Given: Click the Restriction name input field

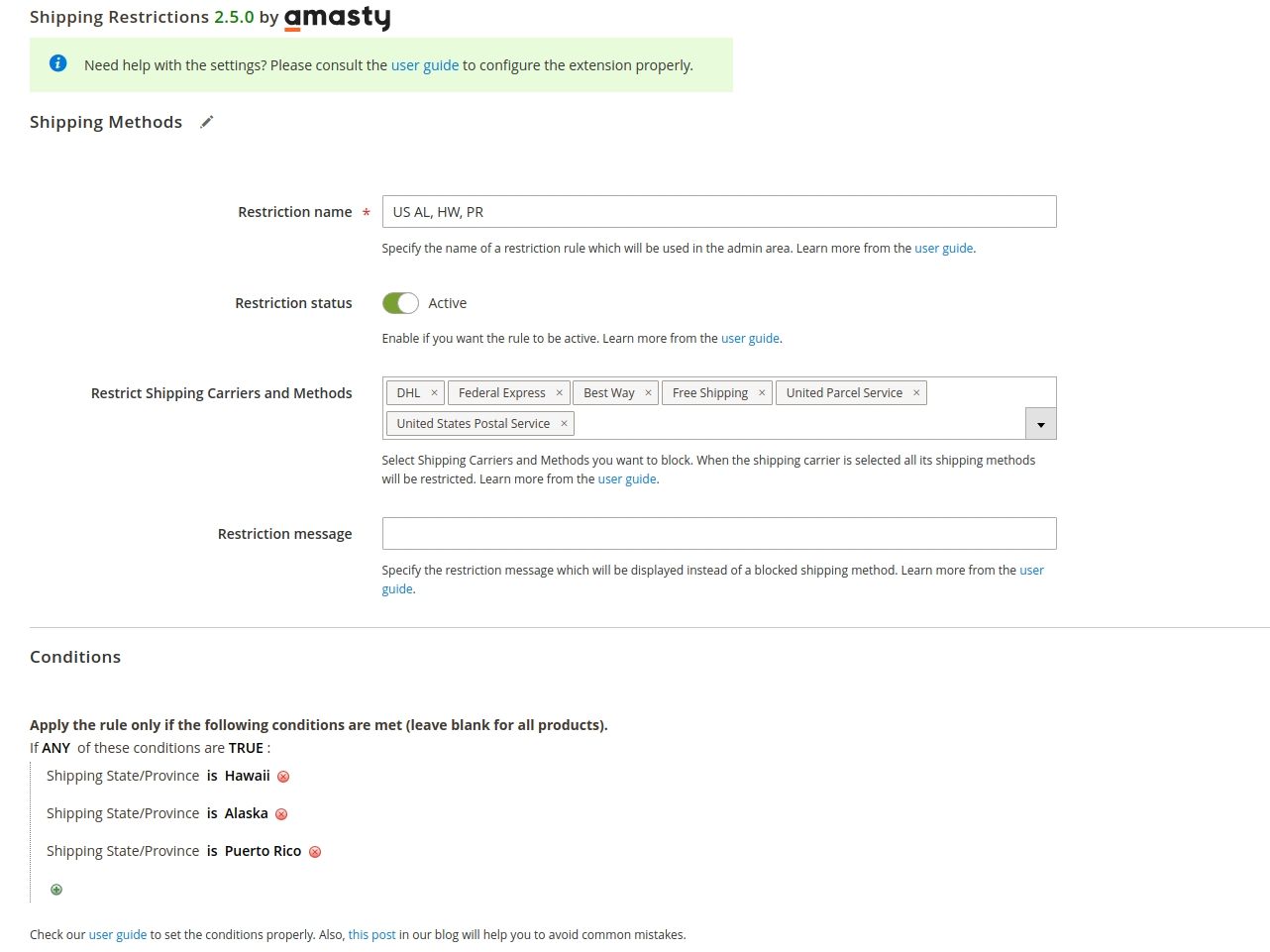Looking at the screenshot, I should click(719, 212).
